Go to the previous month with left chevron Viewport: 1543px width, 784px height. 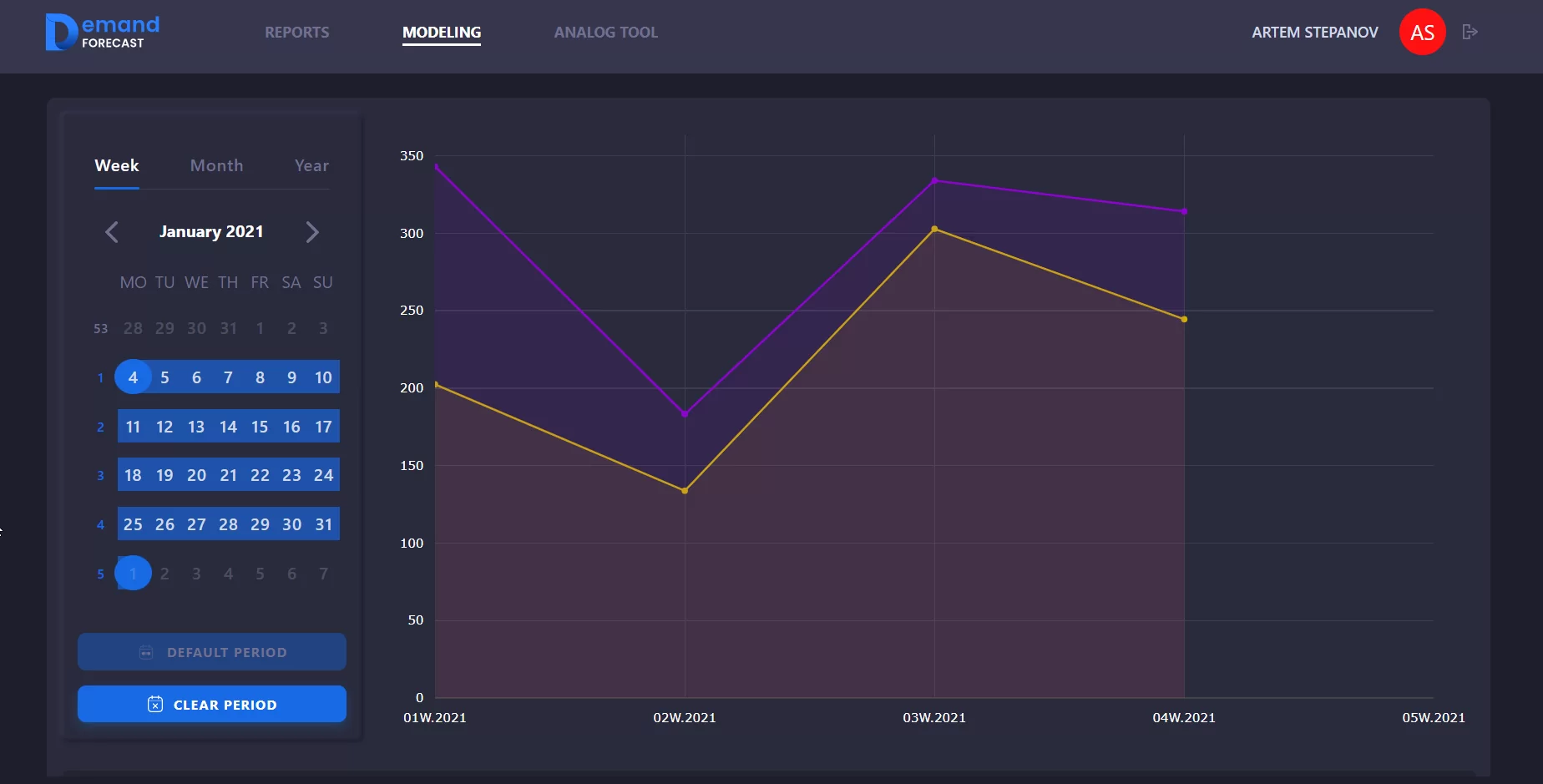[112, 232]
